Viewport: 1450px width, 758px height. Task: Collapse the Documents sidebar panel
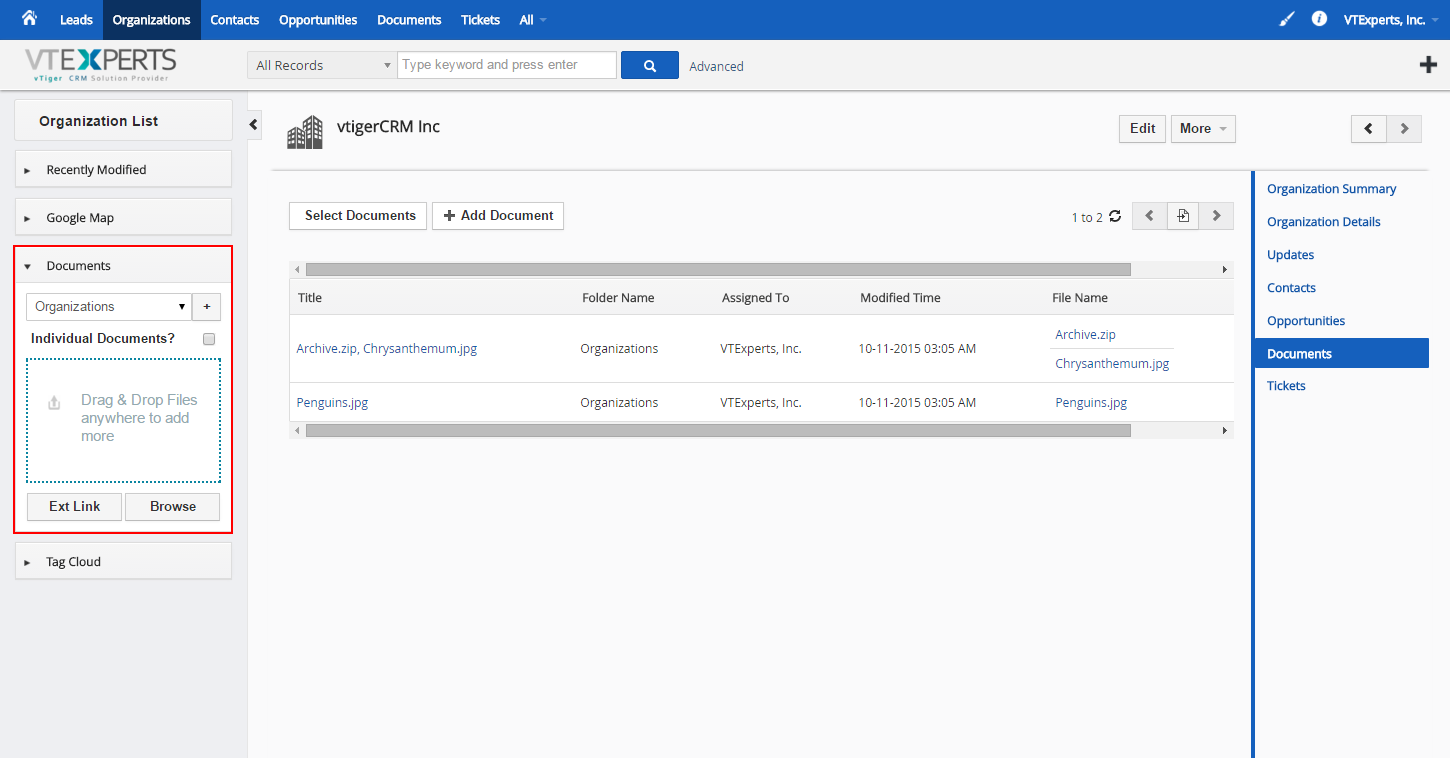[x=123, y=266]
